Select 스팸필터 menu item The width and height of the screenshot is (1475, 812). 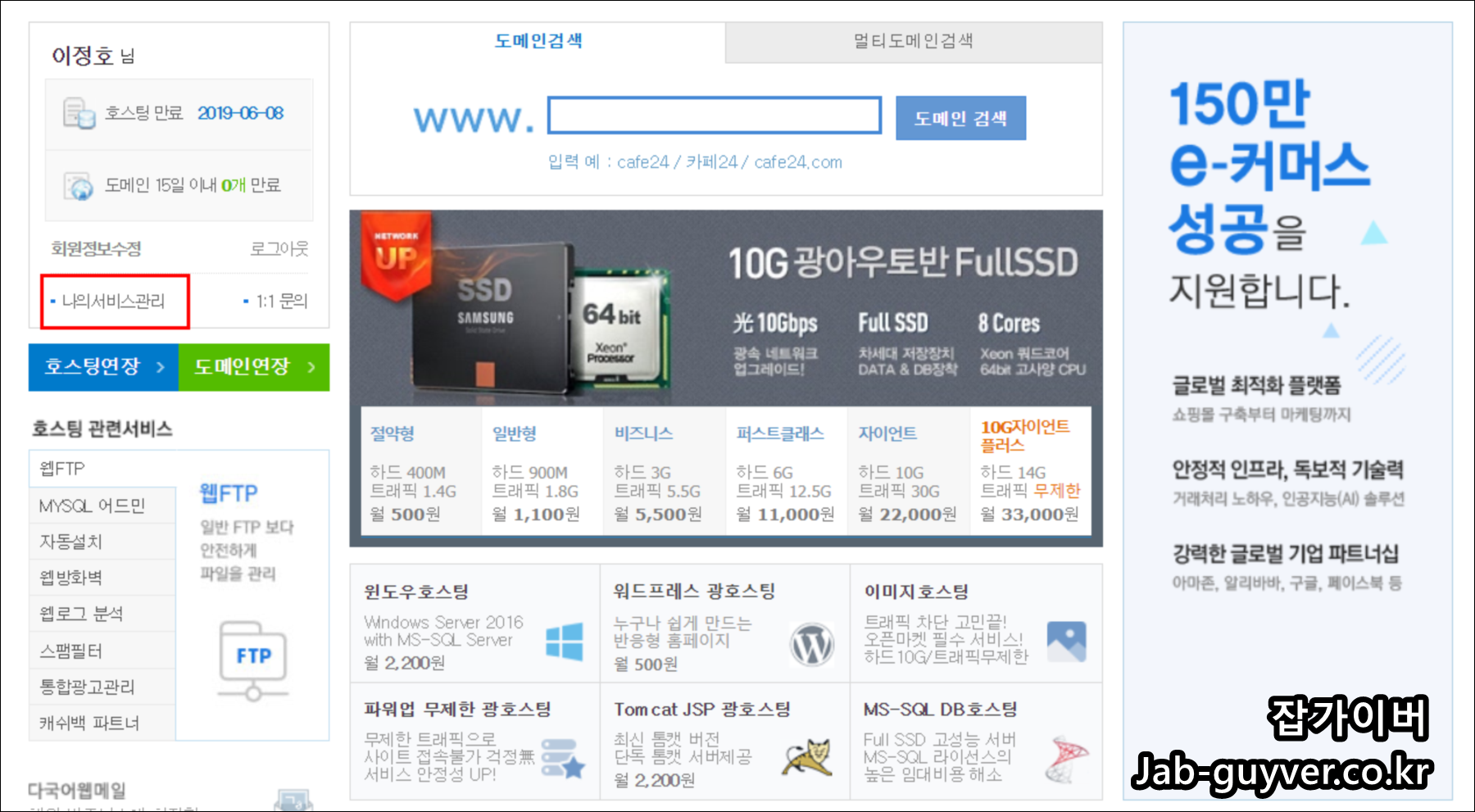point(102,651)
